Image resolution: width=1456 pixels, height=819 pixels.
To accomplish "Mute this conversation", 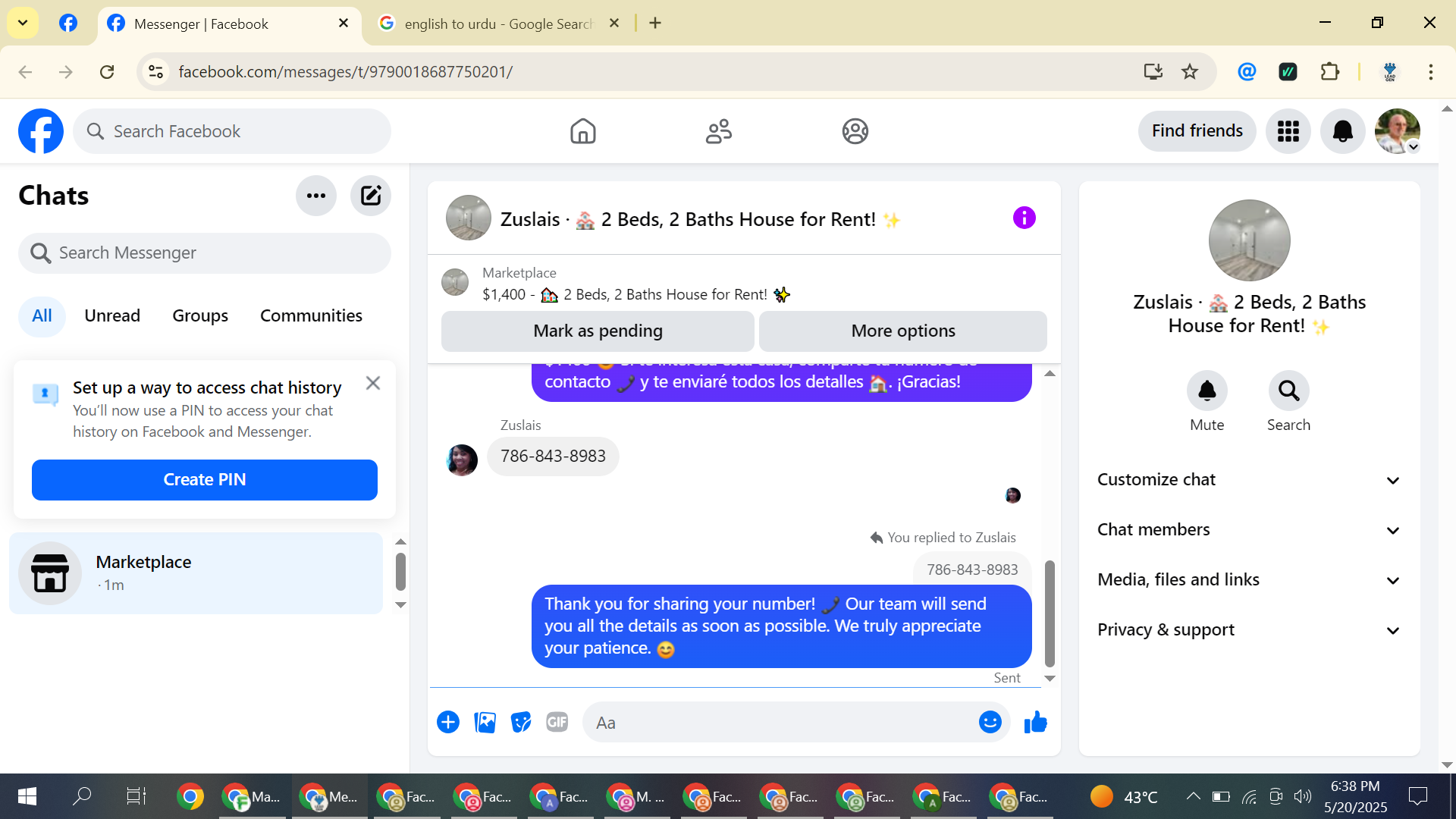I will tap(1207, 391).
